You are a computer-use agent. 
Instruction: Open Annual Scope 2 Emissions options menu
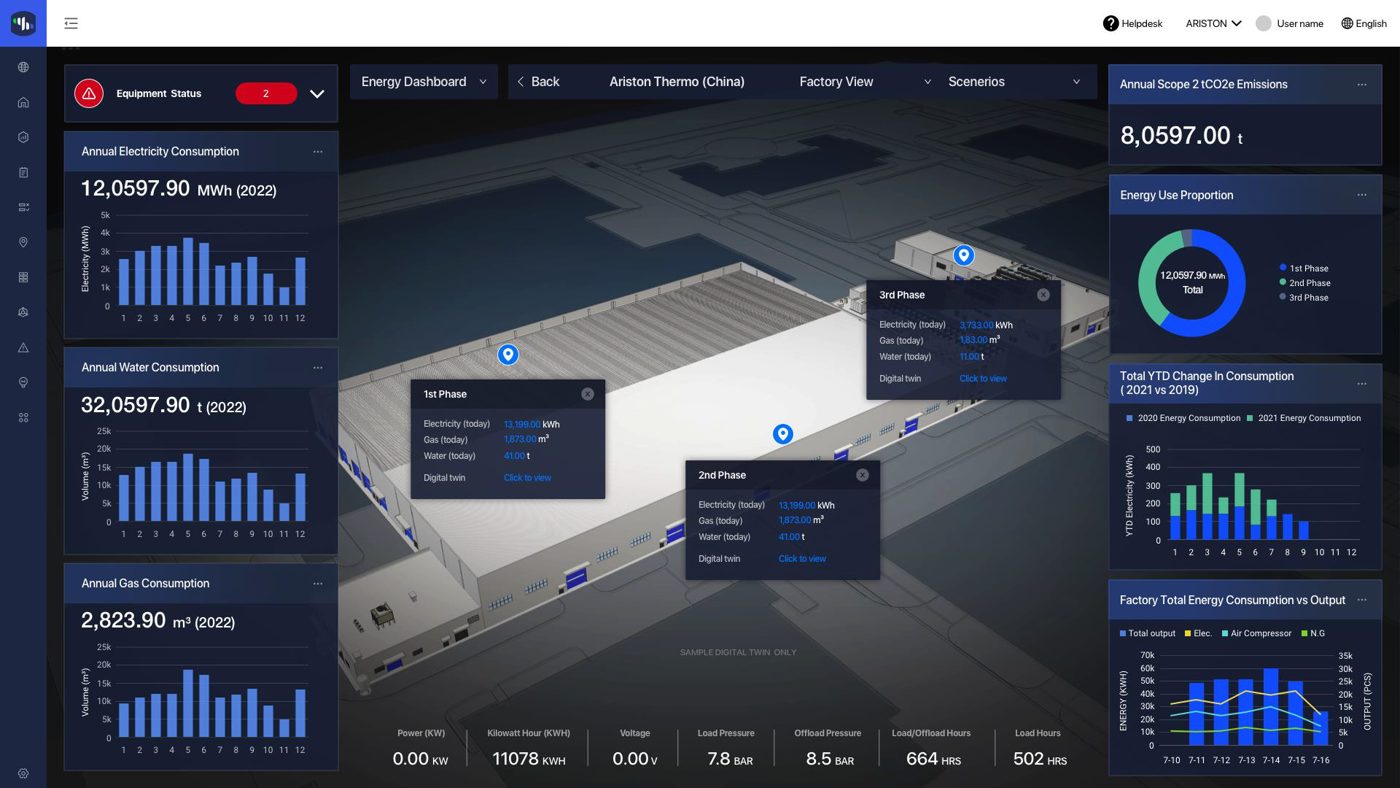click(x=1362, y=85)
